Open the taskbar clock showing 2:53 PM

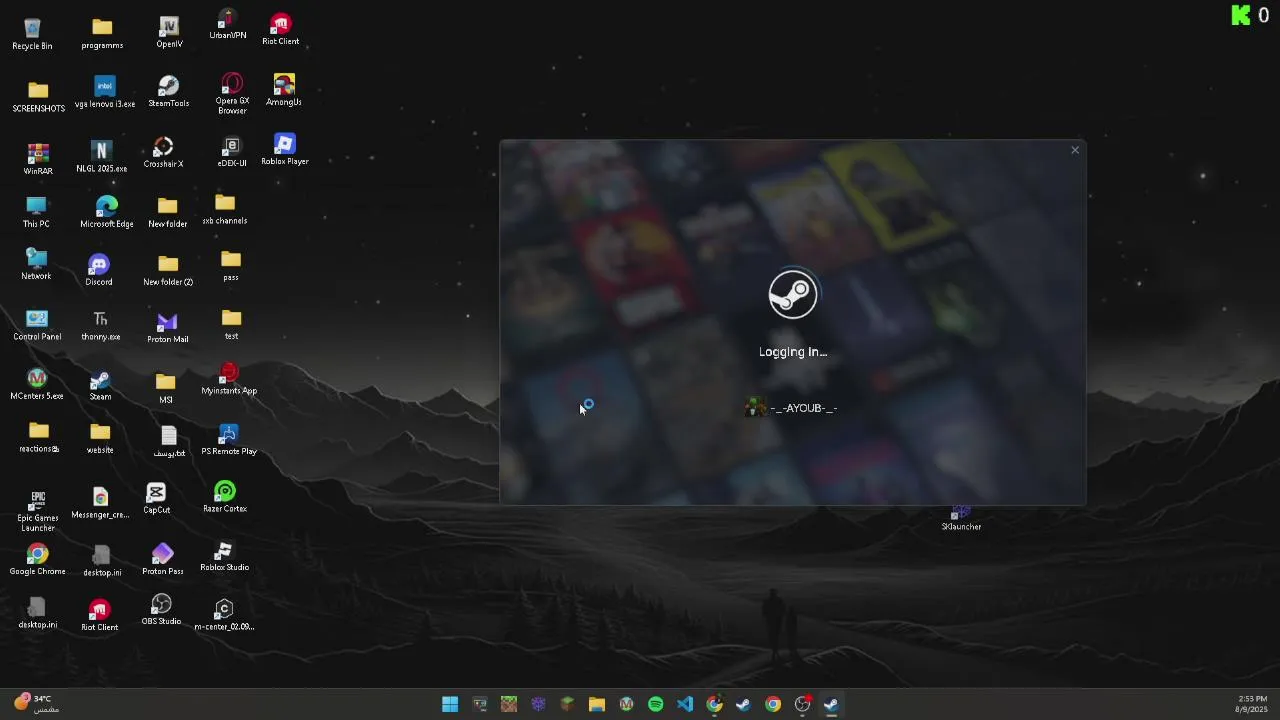tap(1252, 704)
